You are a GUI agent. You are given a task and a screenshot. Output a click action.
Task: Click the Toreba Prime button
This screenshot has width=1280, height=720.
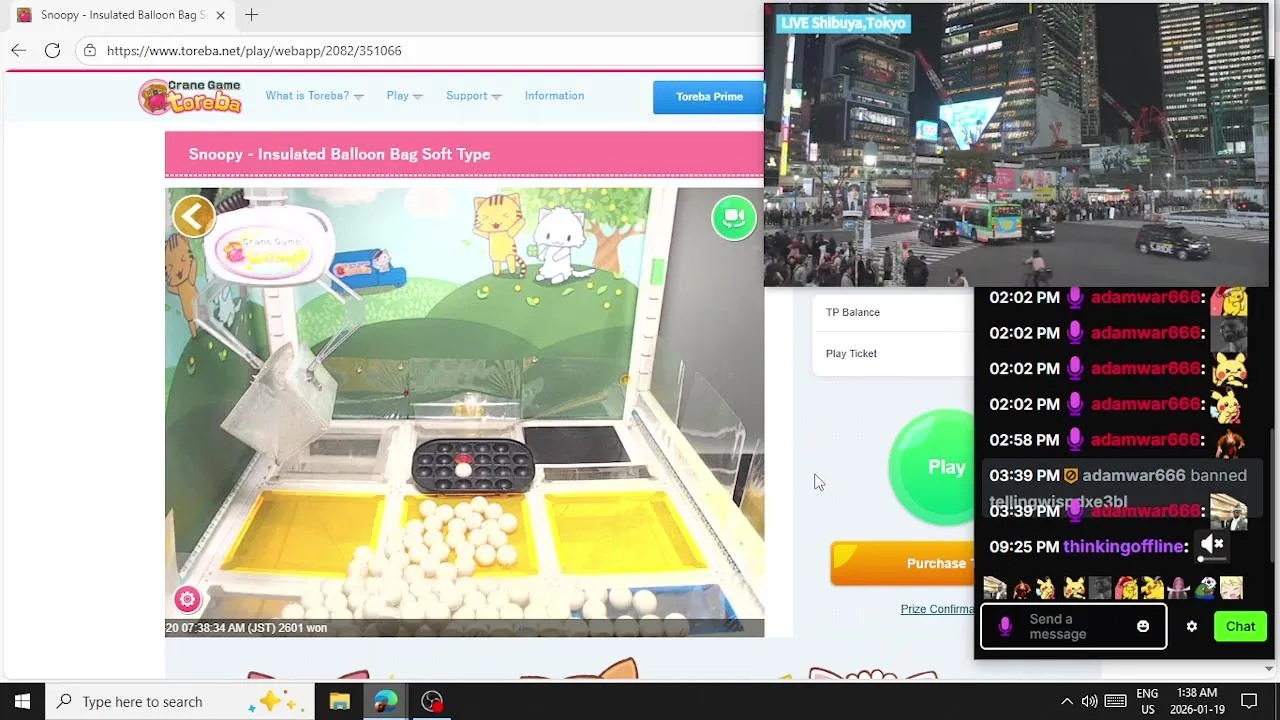[709, 97]
